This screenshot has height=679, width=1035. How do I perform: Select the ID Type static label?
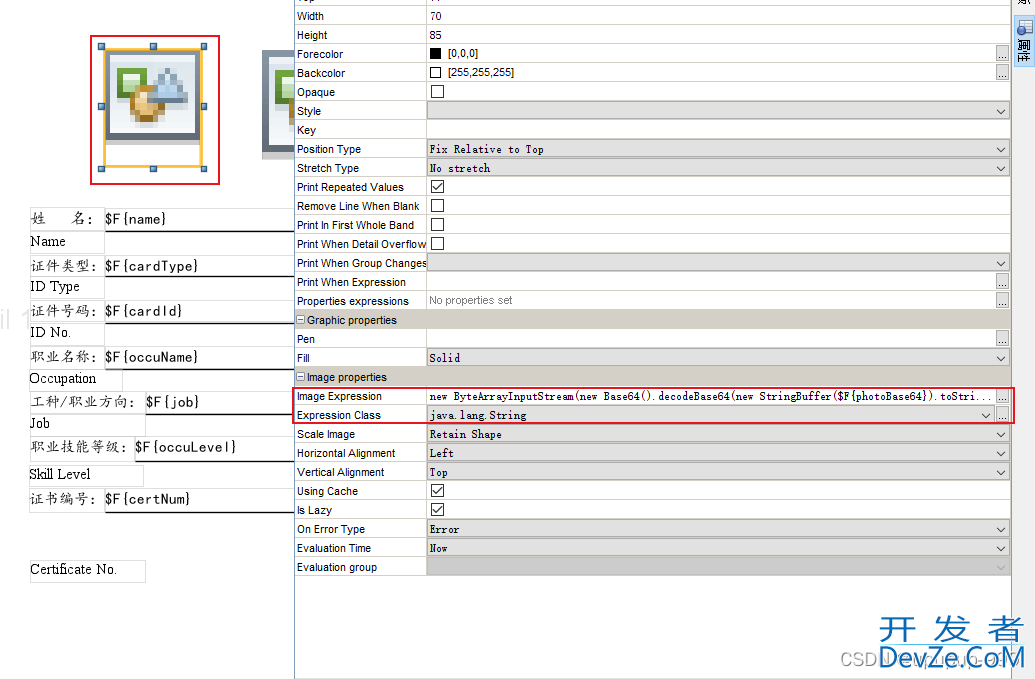[67, 287]
